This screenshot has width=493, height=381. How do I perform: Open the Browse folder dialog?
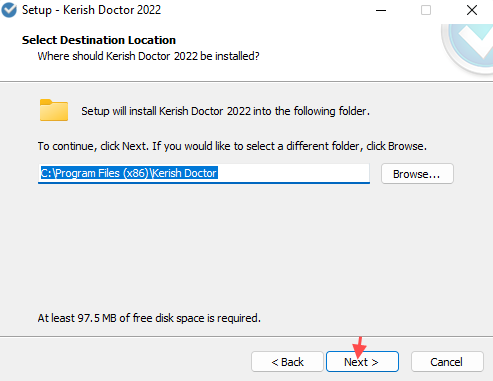[x=417, y=174]
